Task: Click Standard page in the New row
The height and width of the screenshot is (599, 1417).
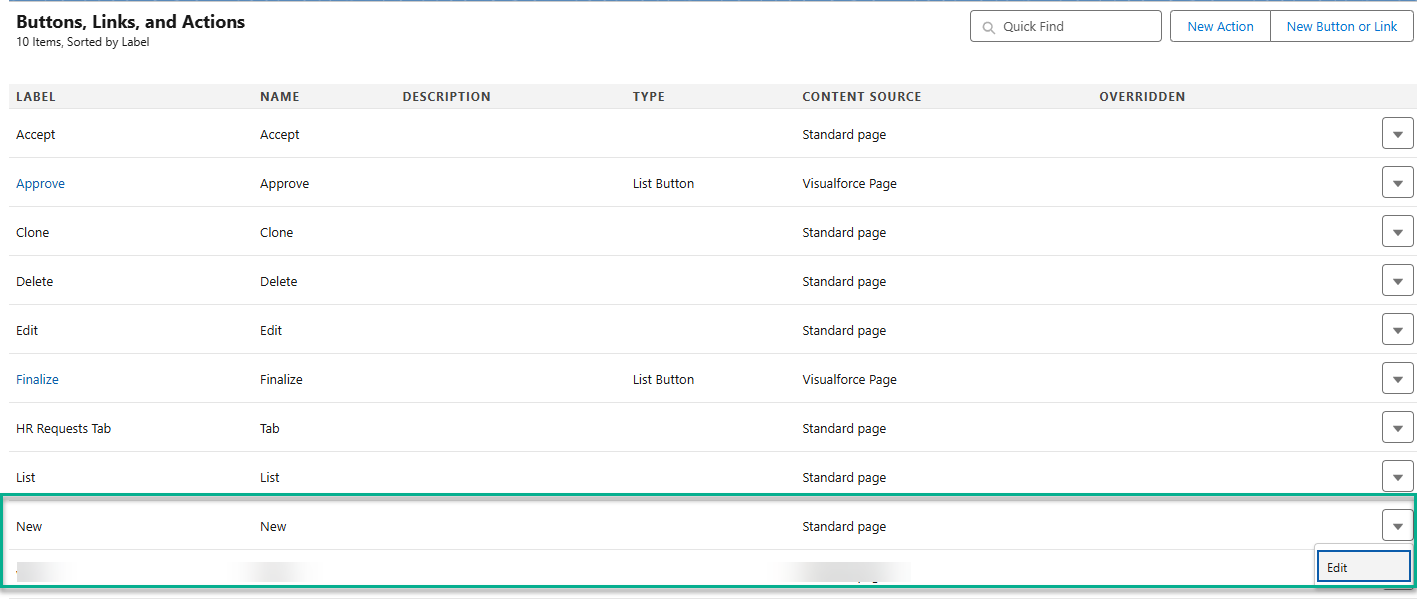Action: (844, 527)
